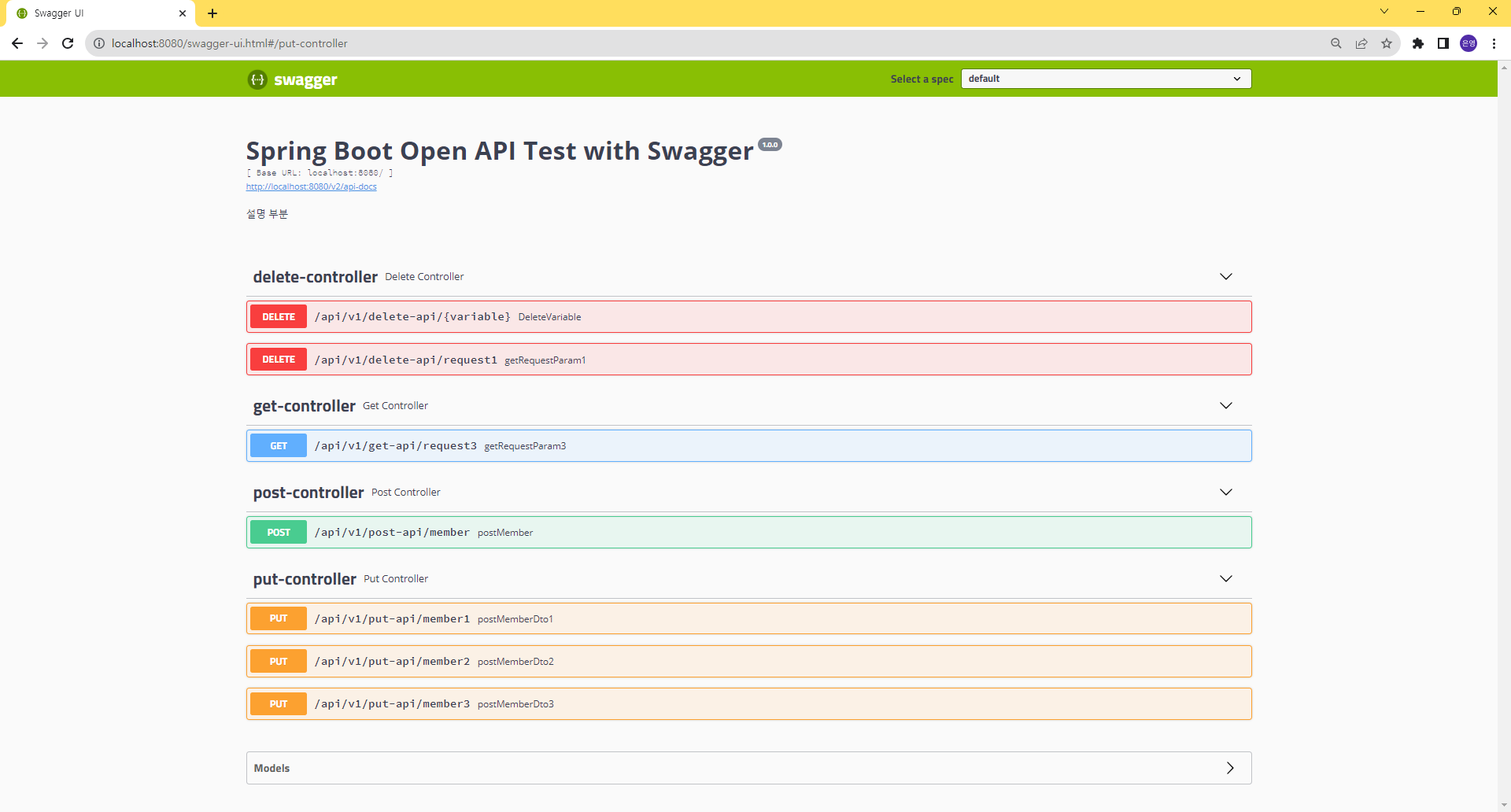1511x812 pixels.
Task: Collapse the get-controller section chevron
Action: click(x=1225, y=405)
